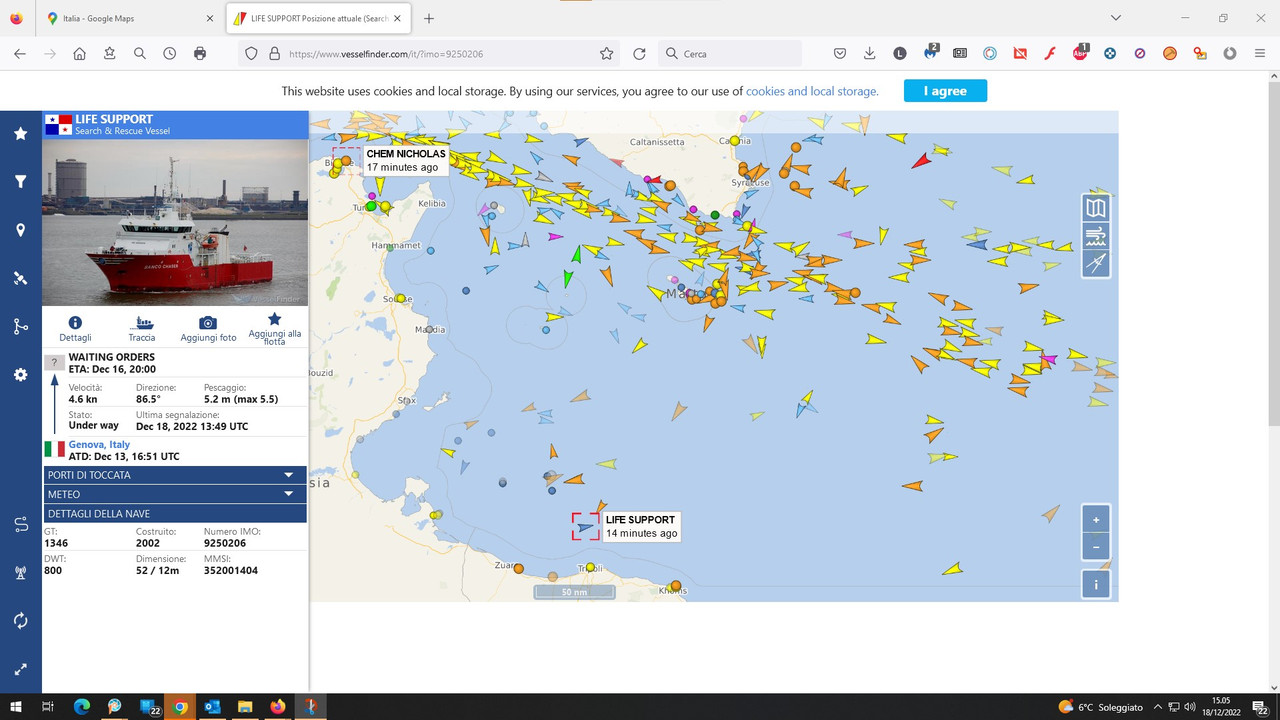
Task: Select the LIFE SUPPORT Posizione attuale tab
Action: click(317, 19)
